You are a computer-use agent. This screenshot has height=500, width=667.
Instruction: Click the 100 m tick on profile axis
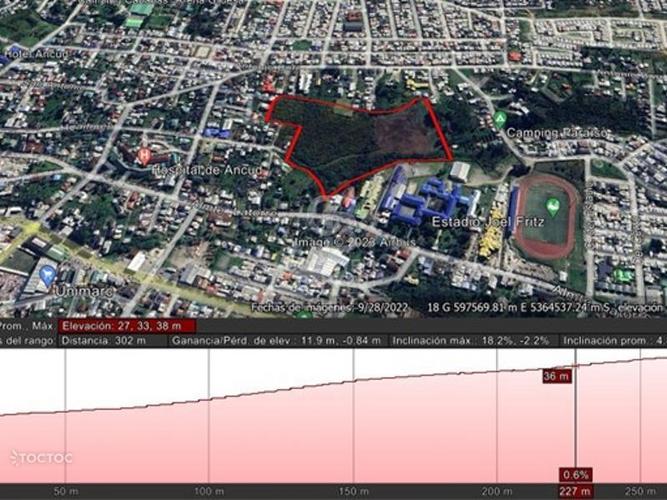pyautogui.click(x=208, y=491)
